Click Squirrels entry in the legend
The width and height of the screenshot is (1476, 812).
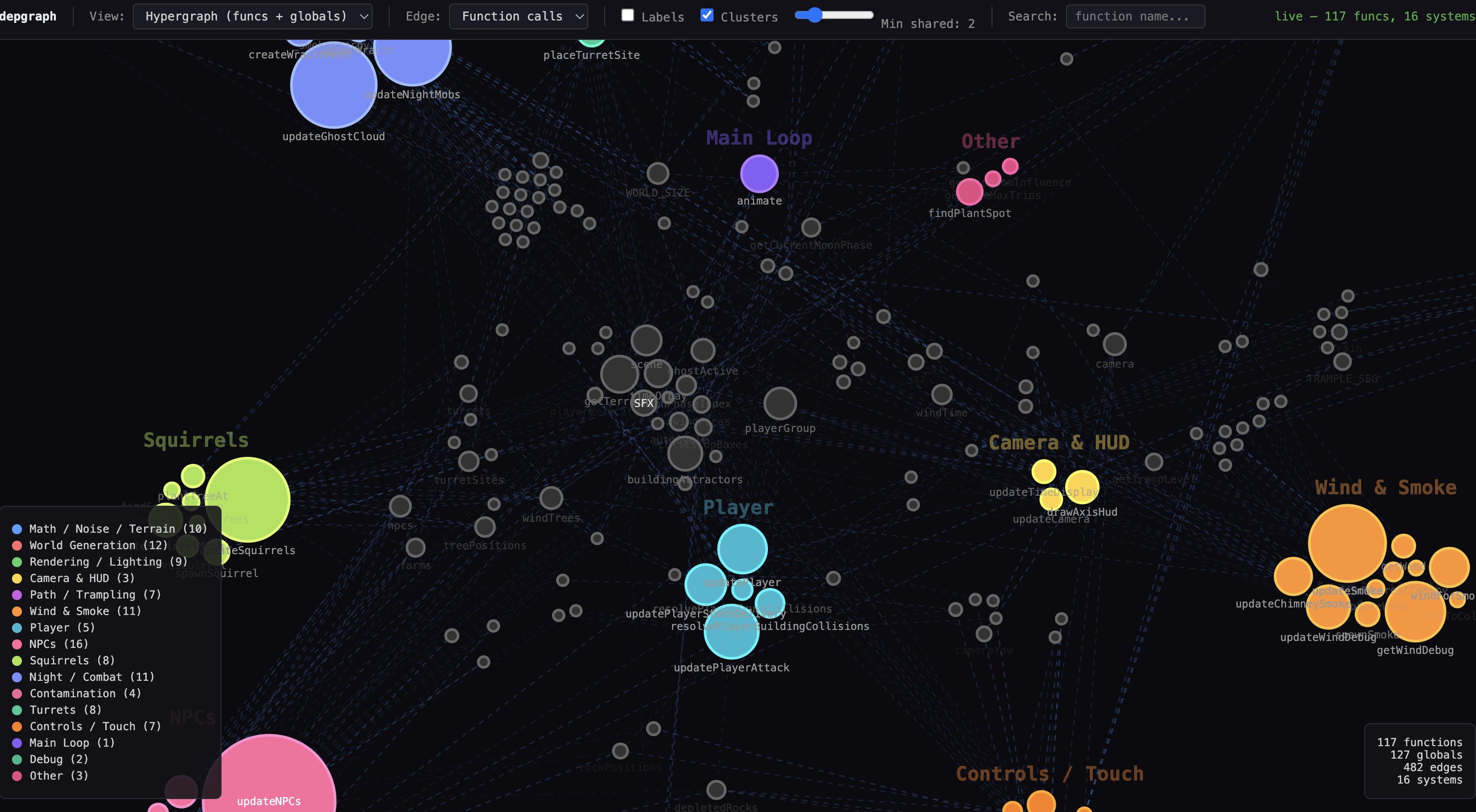pos(72,660)
